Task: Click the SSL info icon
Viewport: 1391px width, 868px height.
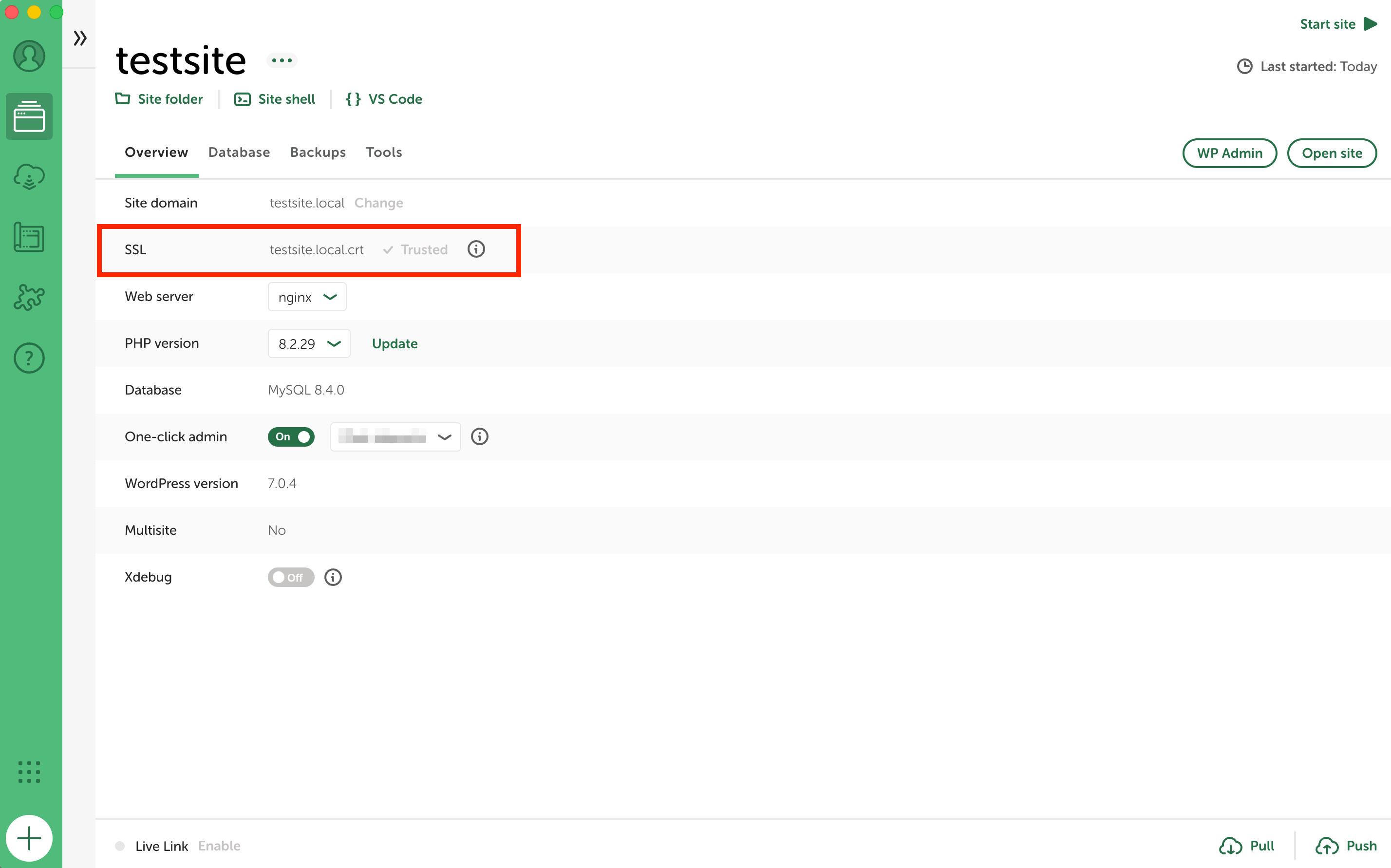Action: [x=476, y=249]
